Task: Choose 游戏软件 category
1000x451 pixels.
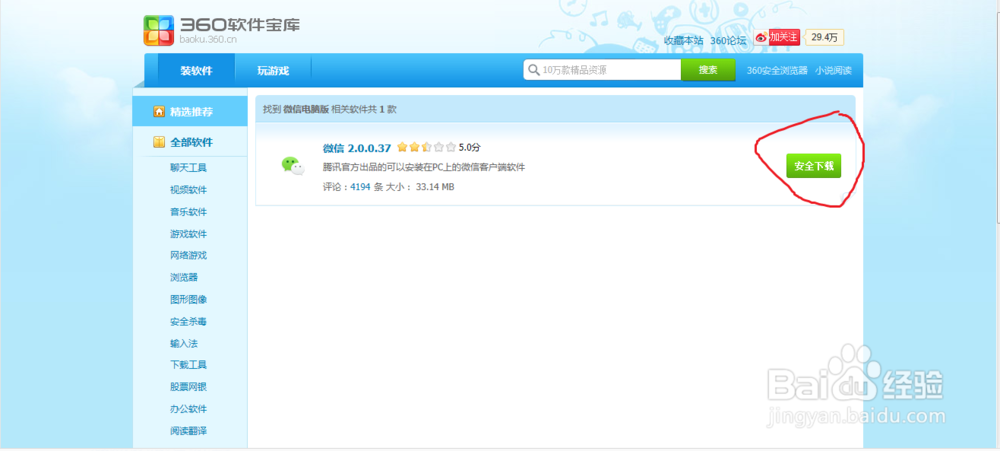Action: [x=188, y=234]
